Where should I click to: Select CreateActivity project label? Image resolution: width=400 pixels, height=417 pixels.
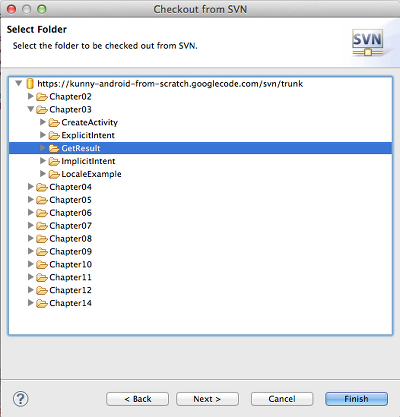(90, 123)
